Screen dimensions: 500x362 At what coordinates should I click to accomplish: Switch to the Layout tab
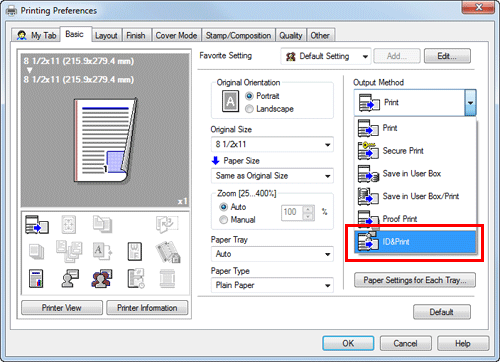[106, 35]
